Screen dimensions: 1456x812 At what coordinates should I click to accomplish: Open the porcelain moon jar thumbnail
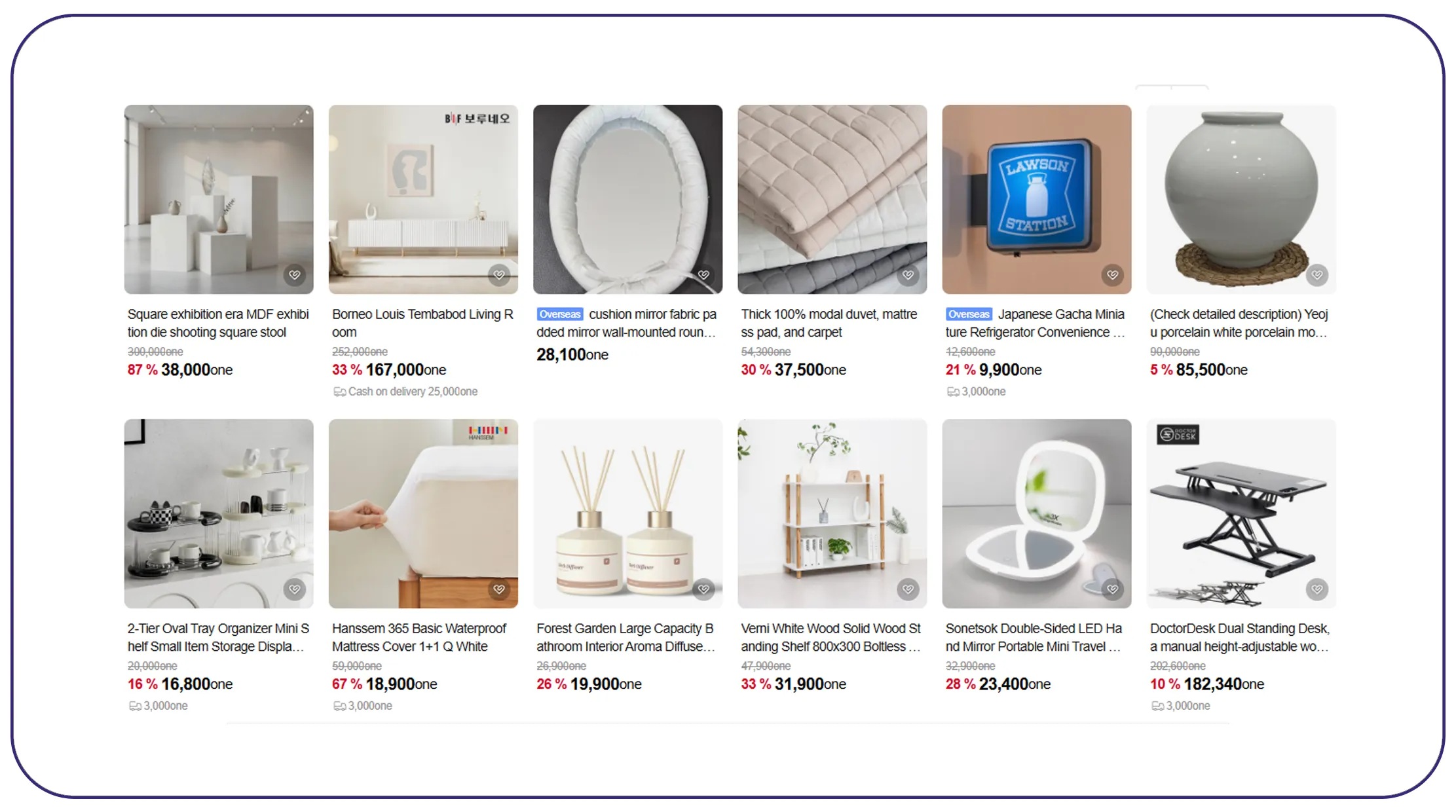(x=1241, y=199)
